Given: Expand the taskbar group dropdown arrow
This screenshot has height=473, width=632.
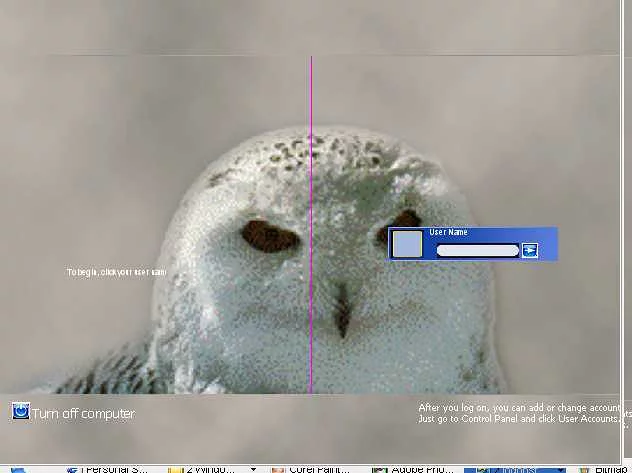Looking at the screenshot, I should [x=253, y=468].
